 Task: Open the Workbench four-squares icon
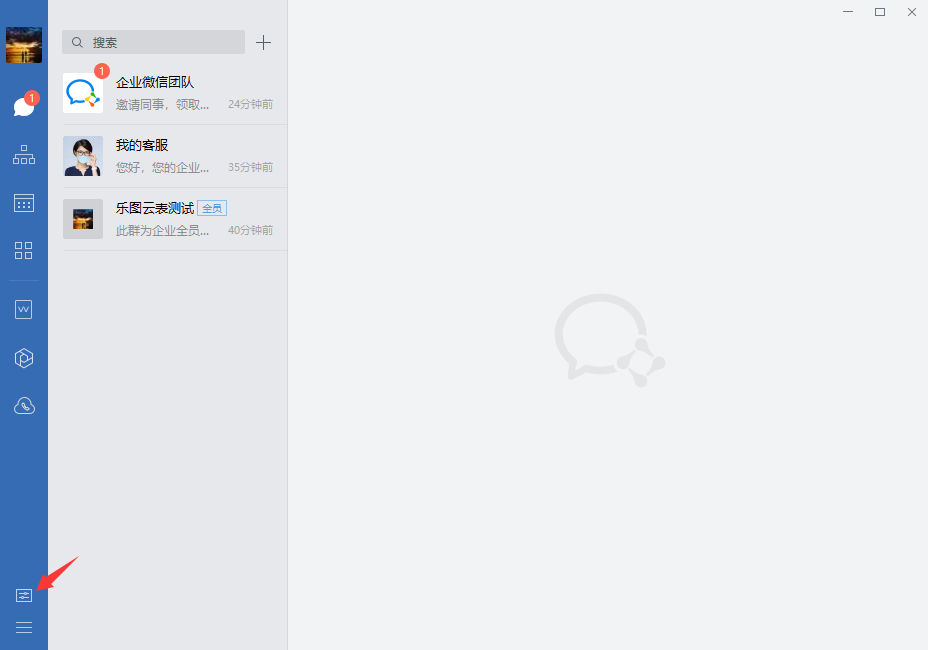pos(24,250)
